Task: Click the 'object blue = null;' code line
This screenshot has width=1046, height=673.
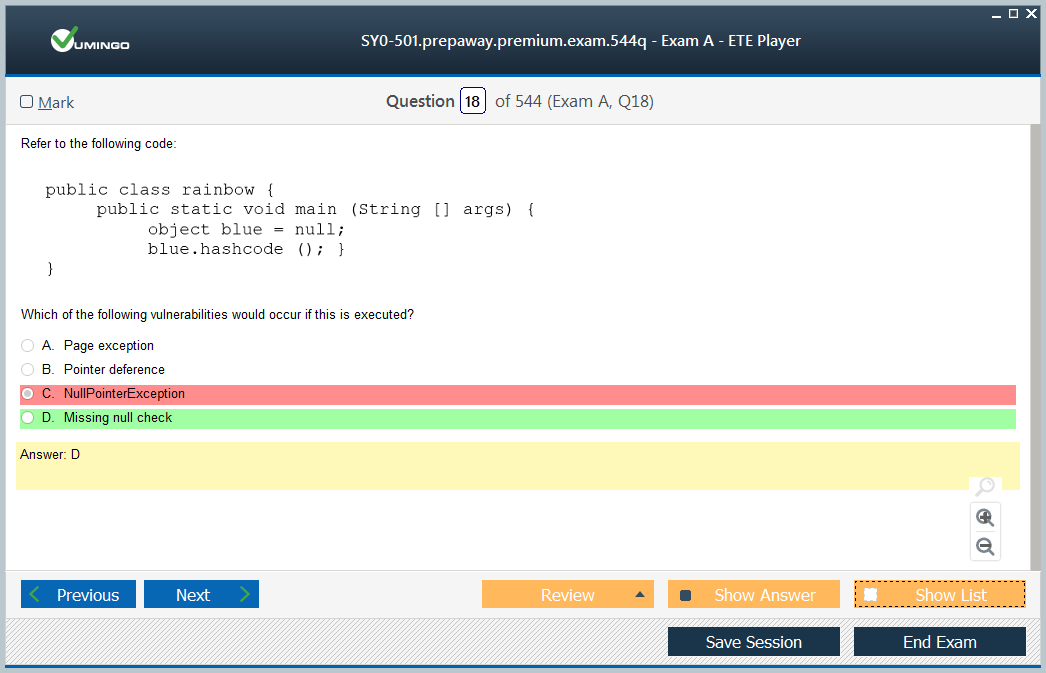Action: [246, 229]
